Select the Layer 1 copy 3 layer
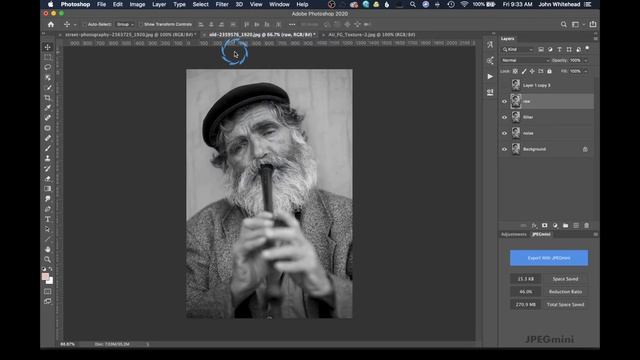 [x=546, y=85]
